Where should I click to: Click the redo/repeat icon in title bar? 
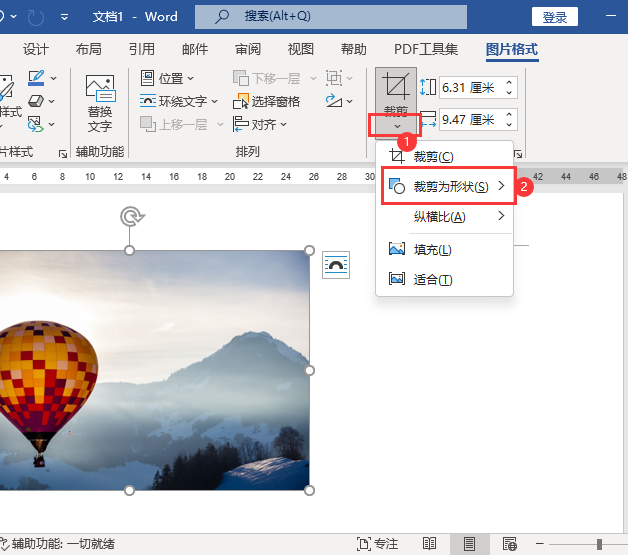[x=36, y=17]
